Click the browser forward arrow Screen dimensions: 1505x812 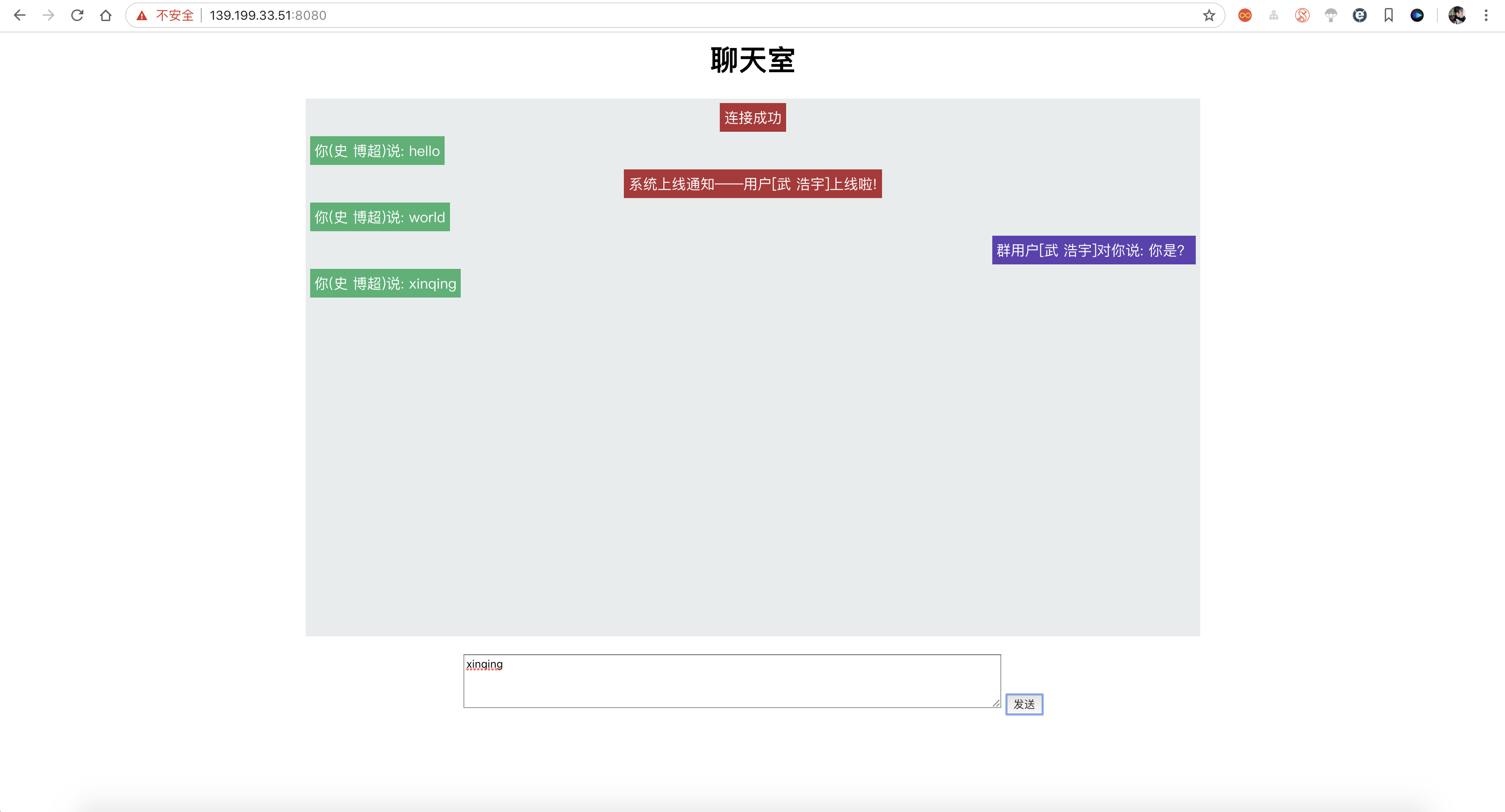(x=48, y=15)
